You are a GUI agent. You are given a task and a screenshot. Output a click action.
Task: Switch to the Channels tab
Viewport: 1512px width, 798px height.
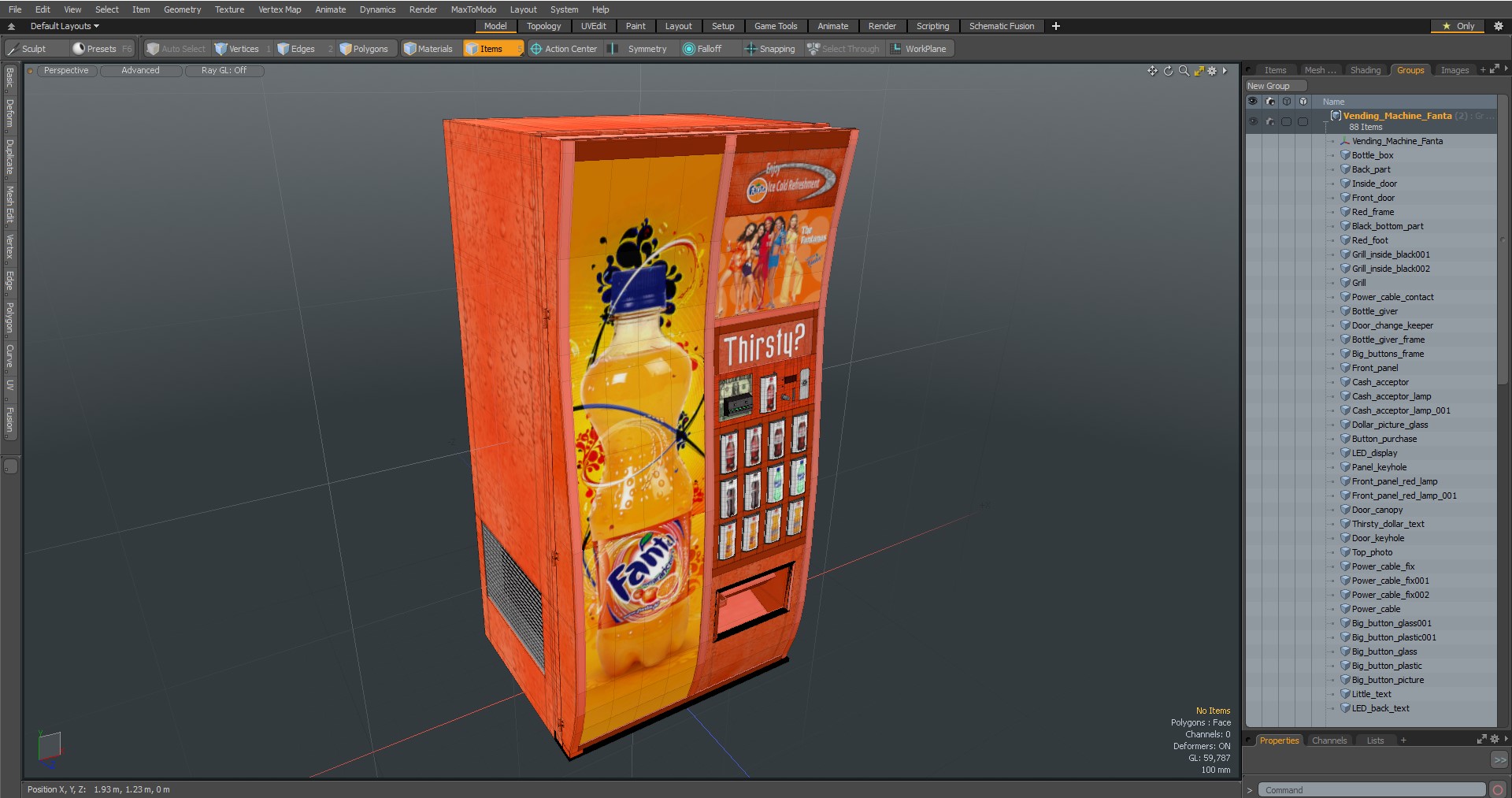pos(1329,740)
